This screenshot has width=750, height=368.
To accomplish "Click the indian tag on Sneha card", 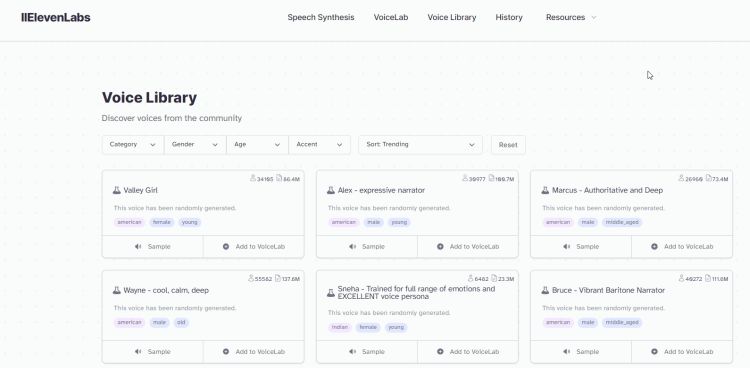I will pyautogui.click(x=340, y=328).
